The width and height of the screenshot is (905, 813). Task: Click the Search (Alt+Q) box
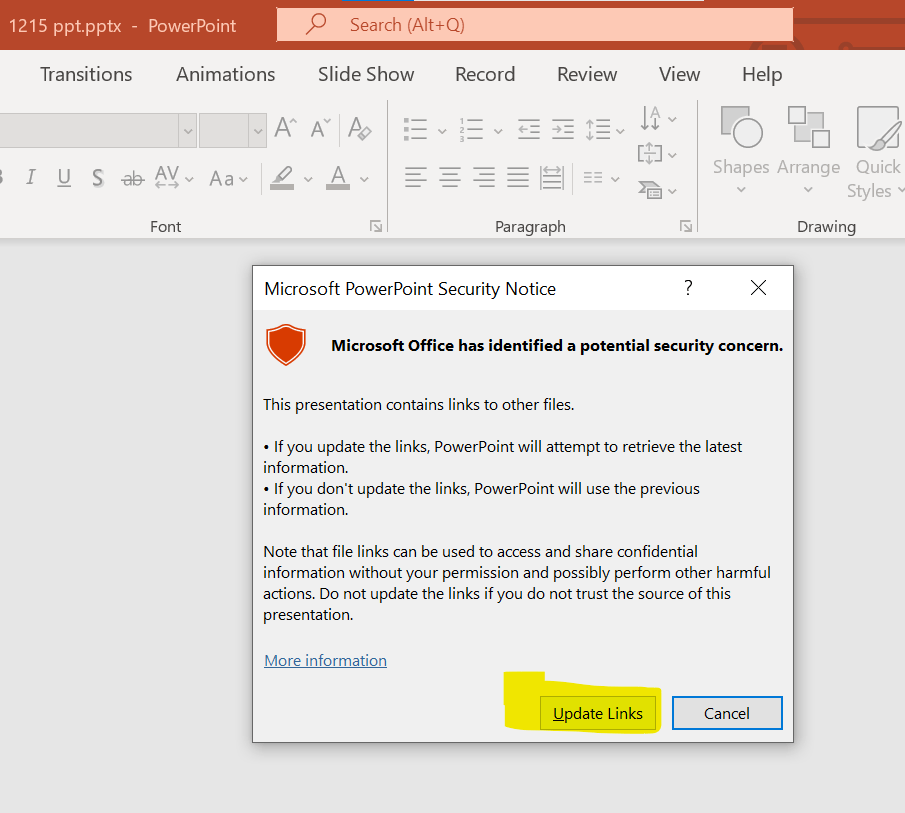534,25
